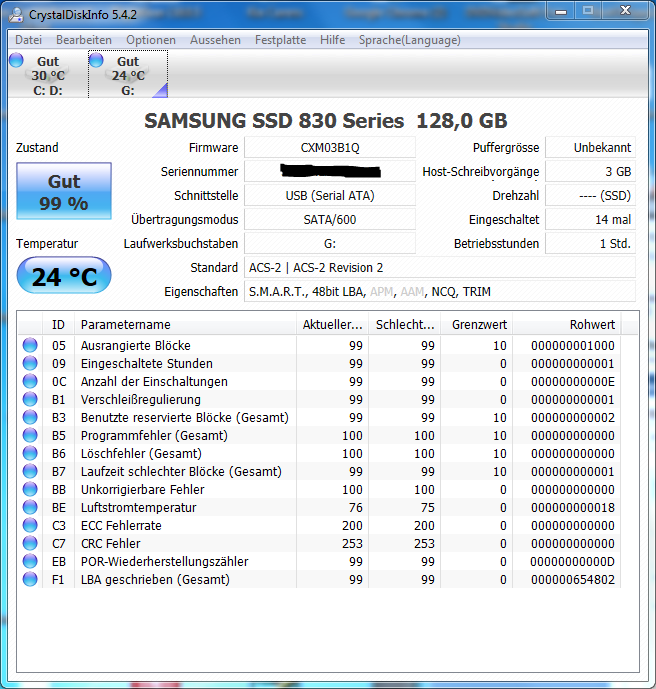656x689 pixels.
Task: Click the Eigenschaften features field
Action: click(x=440, y=291)
